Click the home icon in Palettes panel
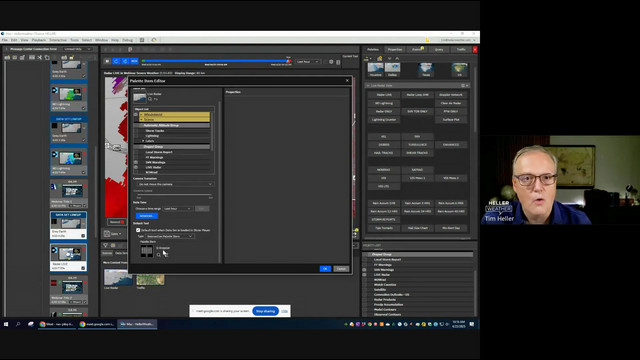Viewport: 640px width, 360px height. [x=380, y=58]
